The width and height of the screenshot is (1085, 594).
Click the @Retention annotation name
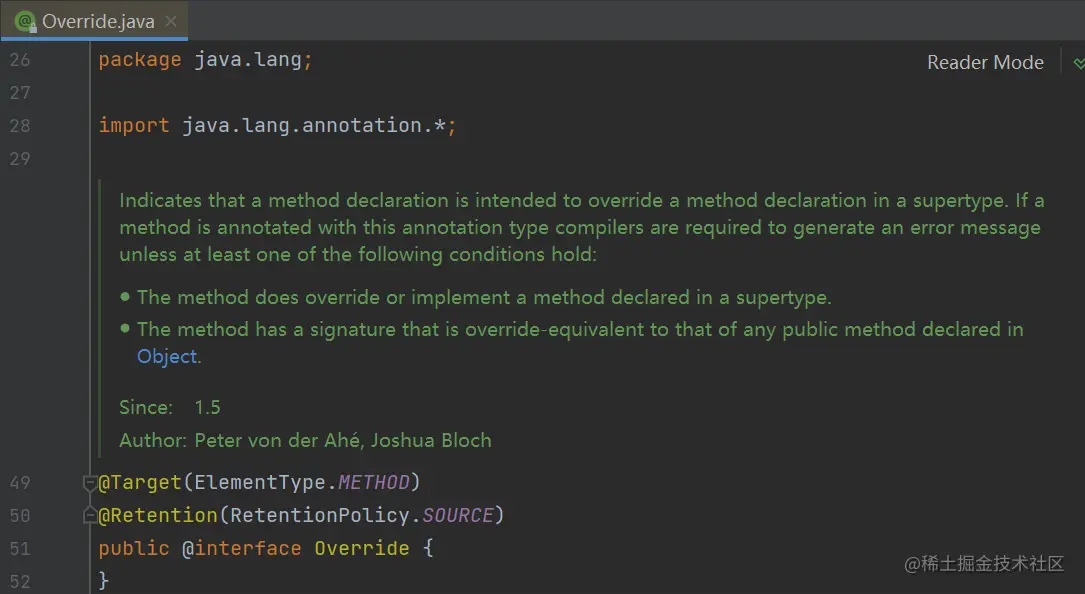(158, 515)
